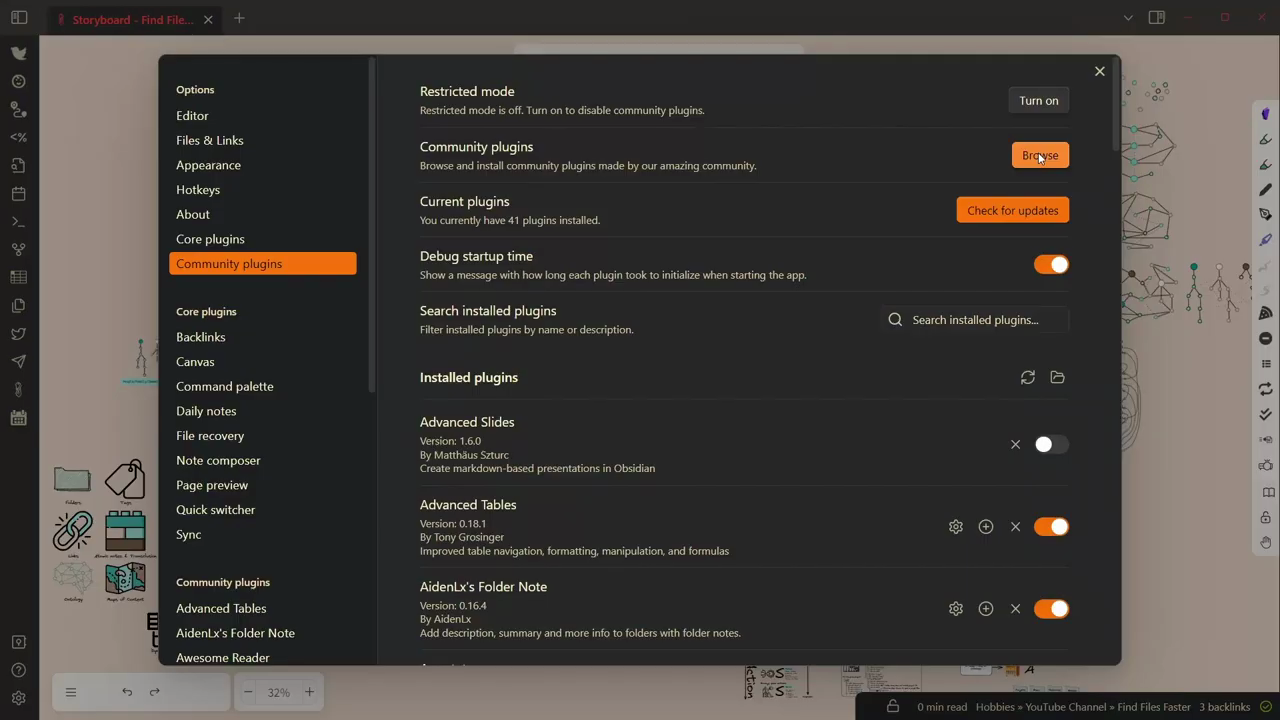Select Community plugins in Options list
The width and height of the screenshot is (1280, 720).
tap(263, 263)
